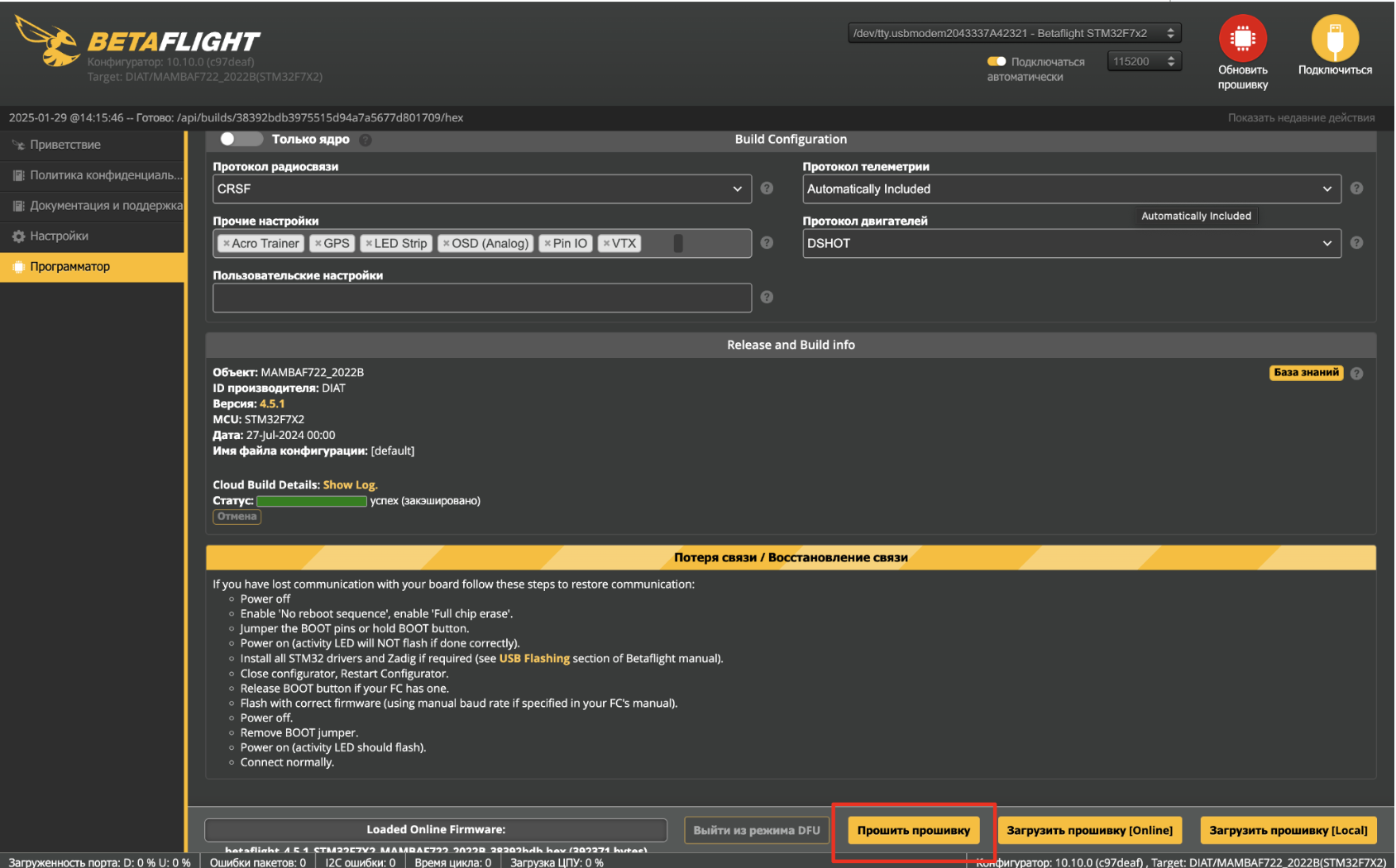Click help icon next to База знаний
1396x868 pixels.
tap(1356, 374)
